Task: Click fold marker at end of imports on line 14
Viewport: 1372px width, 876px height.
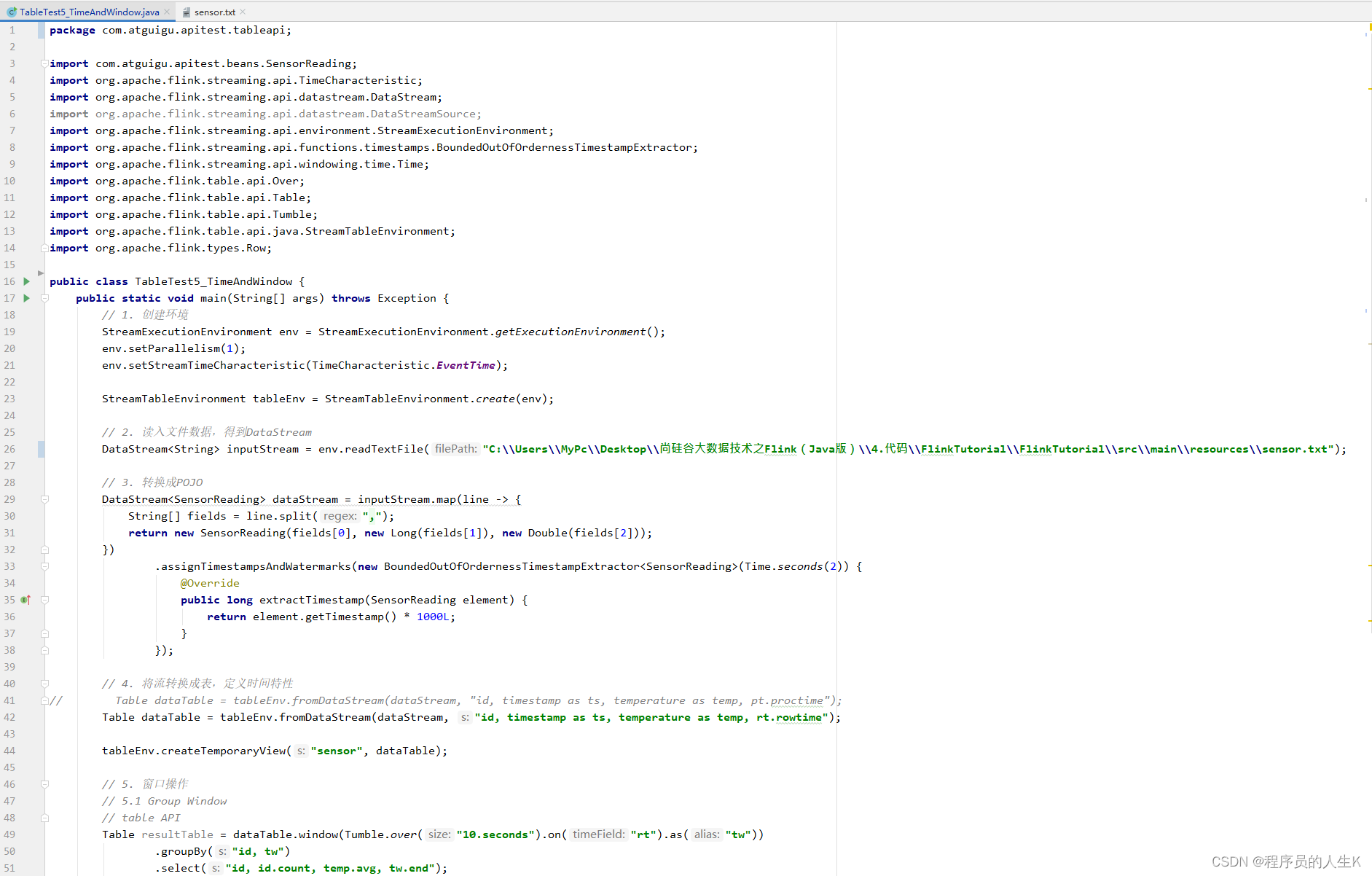Action: [x=44, y=248]
